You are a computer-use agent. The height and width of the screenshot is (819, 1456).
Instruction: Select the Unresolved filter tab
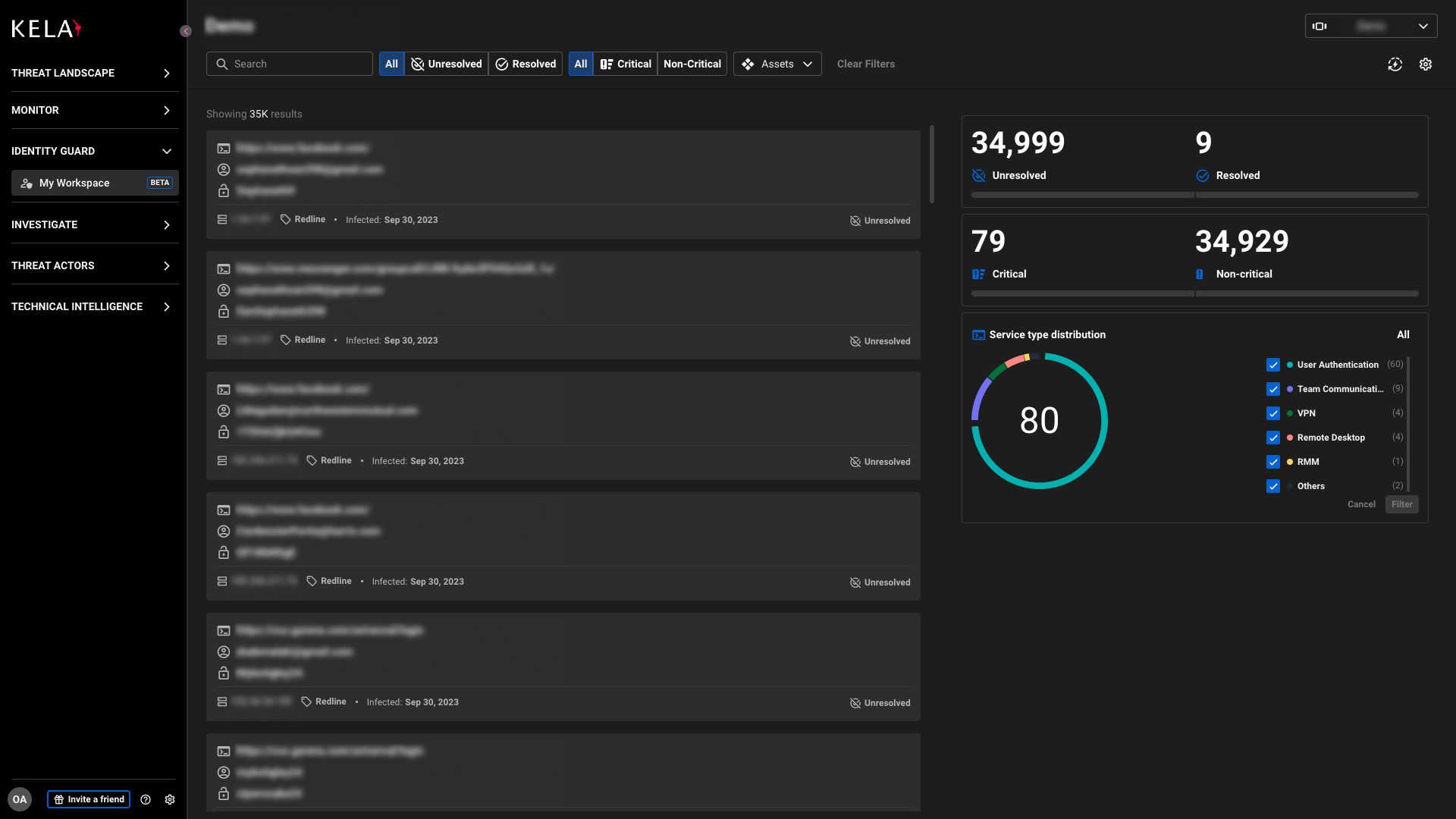coord(447,64)
